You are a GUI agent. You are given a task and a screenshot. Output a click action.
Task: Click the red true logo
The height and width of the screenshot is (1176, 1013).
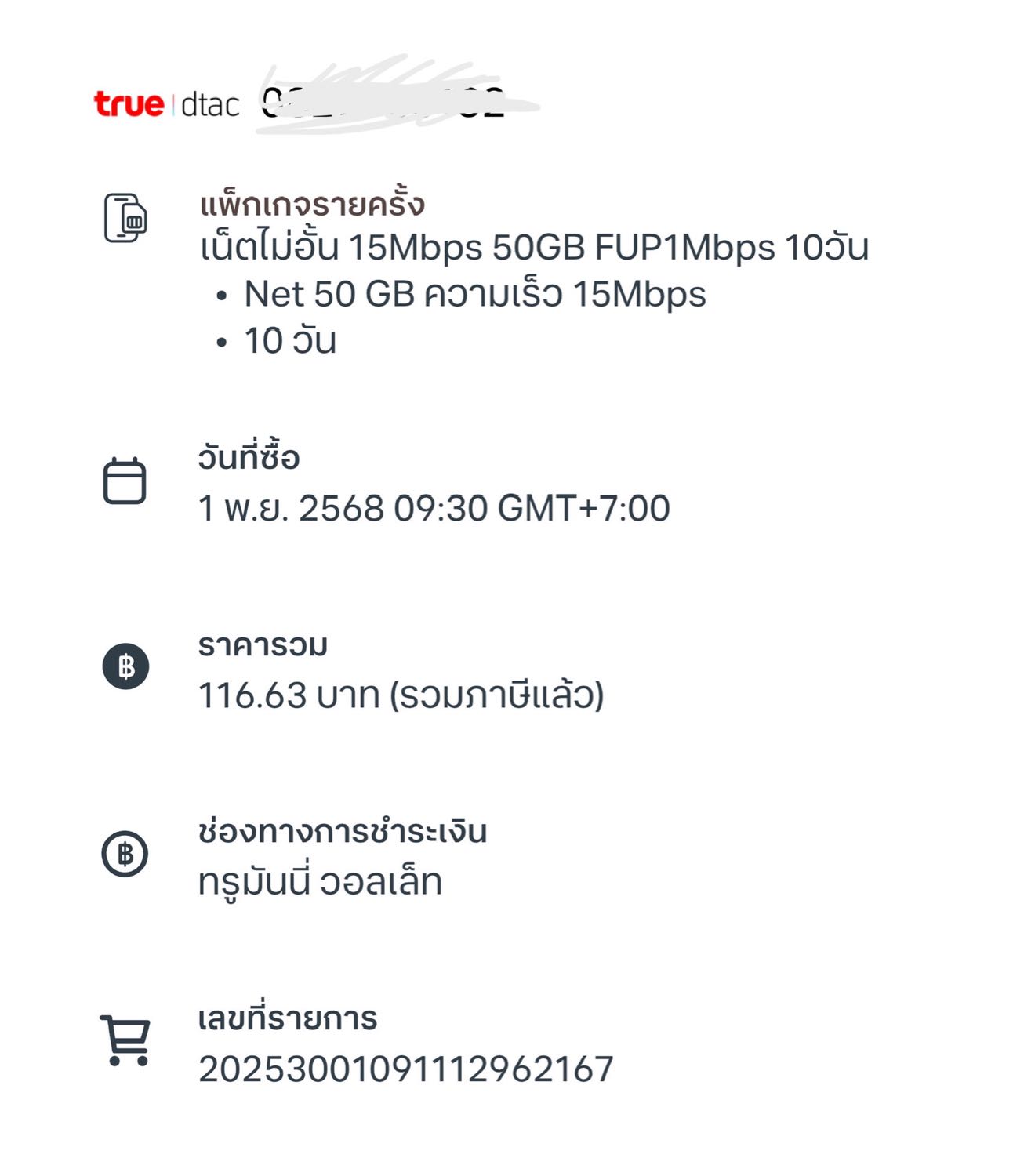point(129,103)
